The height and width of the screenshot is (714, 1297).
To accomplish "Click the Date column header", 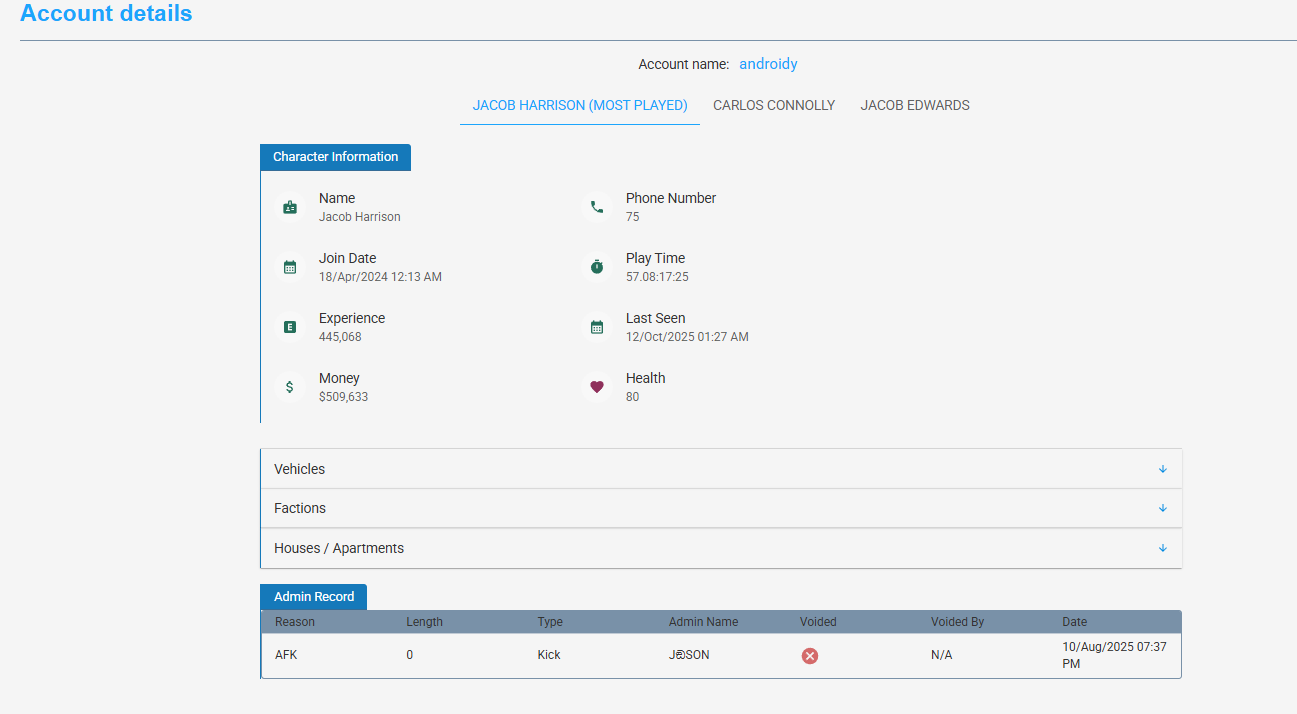I will click(x=1074, y=622).
